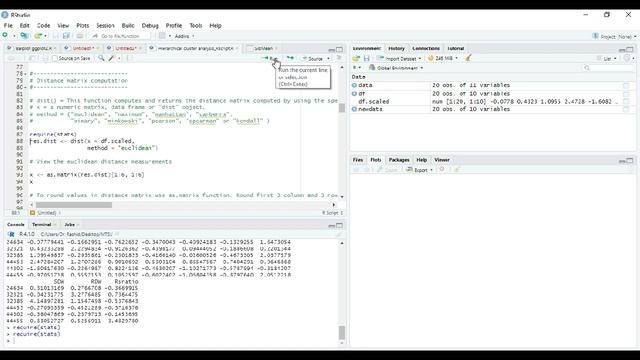Click the save workspace icon in the Environment pane
640x360 pixels.
pos(367,58)
